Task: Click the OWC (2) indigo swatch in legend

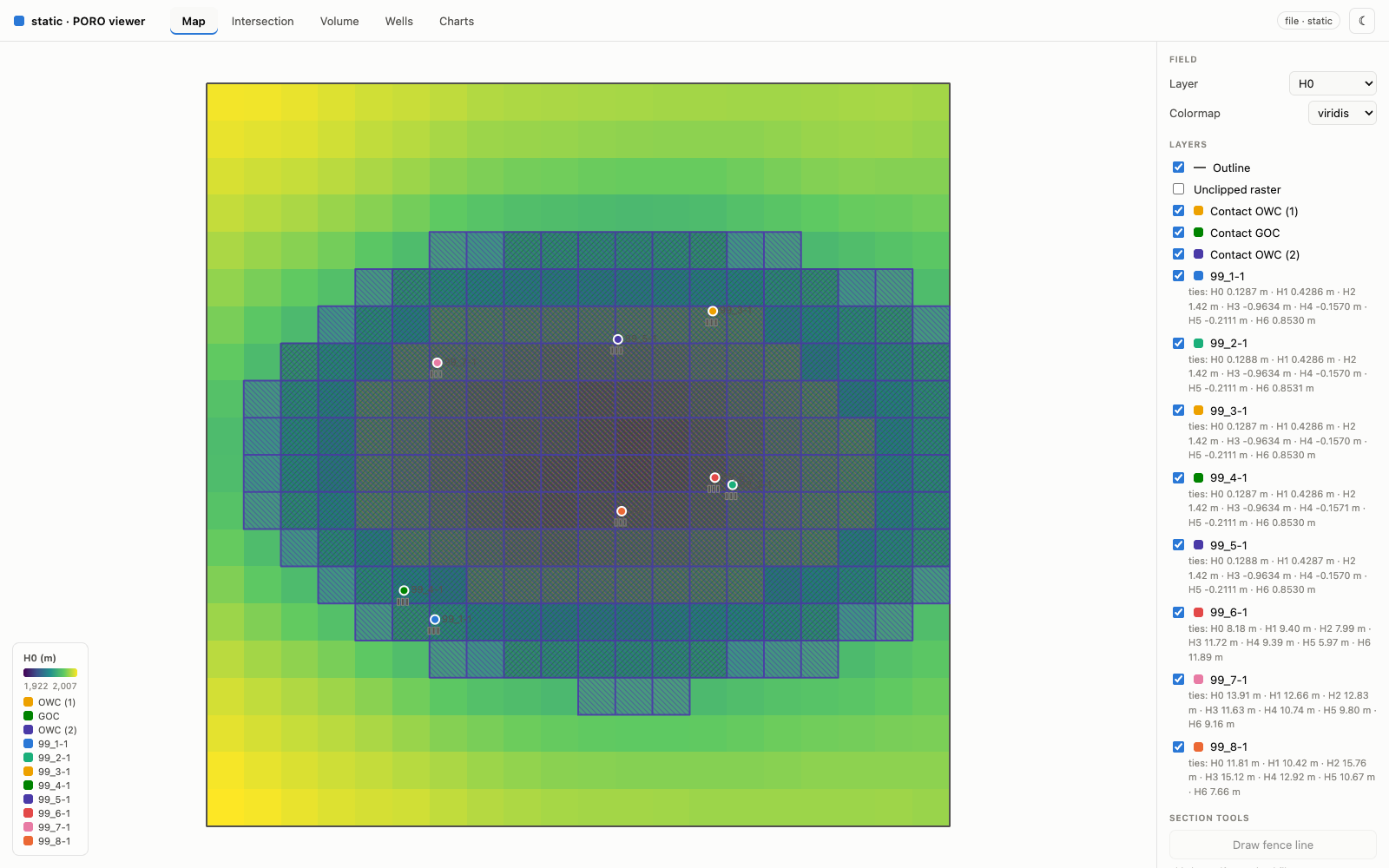Action: click(x=29, y=730)
